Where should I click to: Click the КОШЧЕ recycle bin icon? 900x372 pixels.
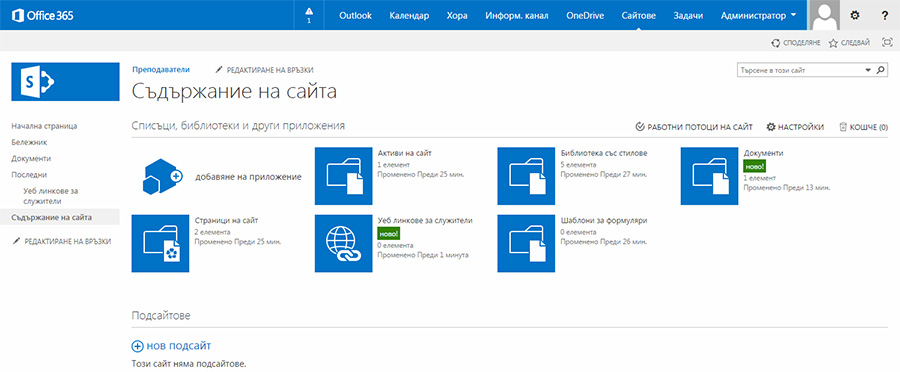pos(843,127)
